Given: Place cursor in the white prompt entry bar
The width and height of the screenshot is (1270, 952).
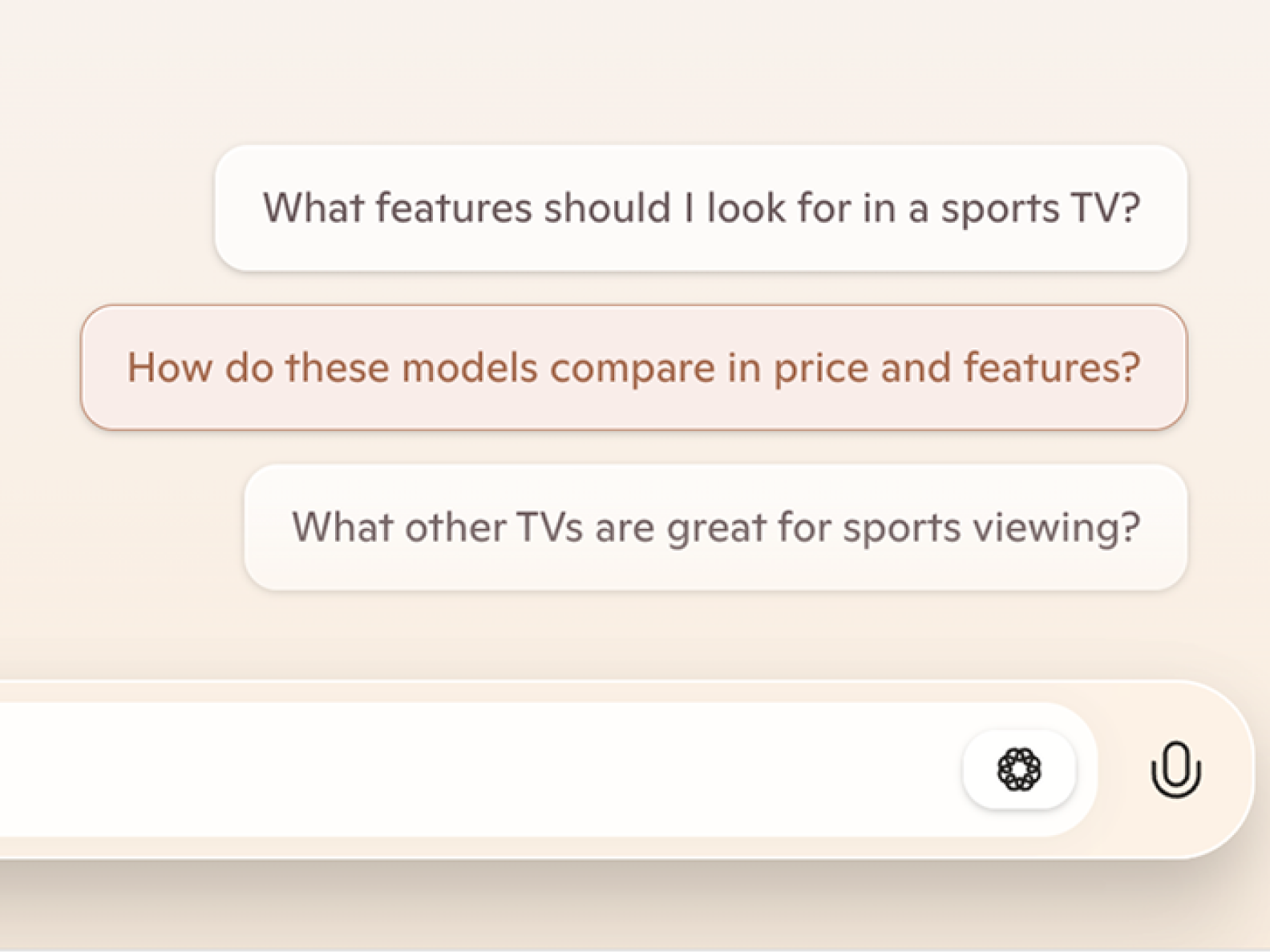Looking at the screenshot, I should pos(481,769).
